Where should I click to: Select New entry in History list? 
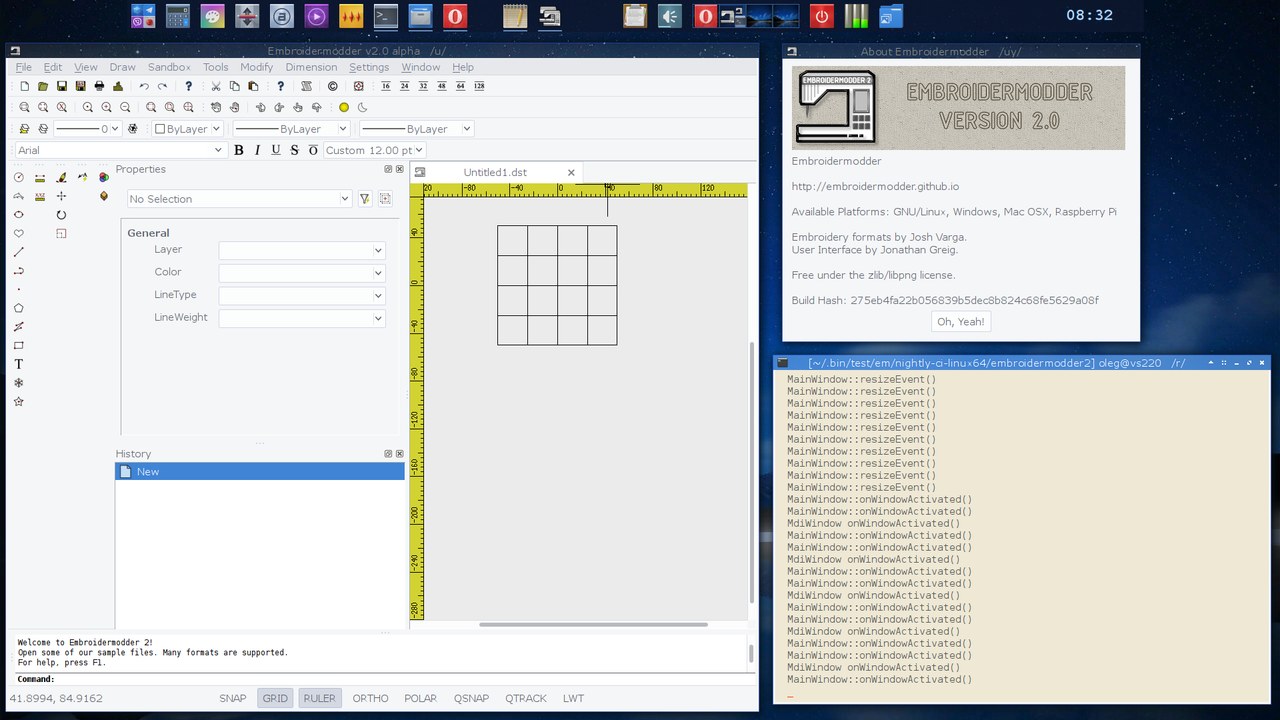pyautogui.click(x=260, y=472)
